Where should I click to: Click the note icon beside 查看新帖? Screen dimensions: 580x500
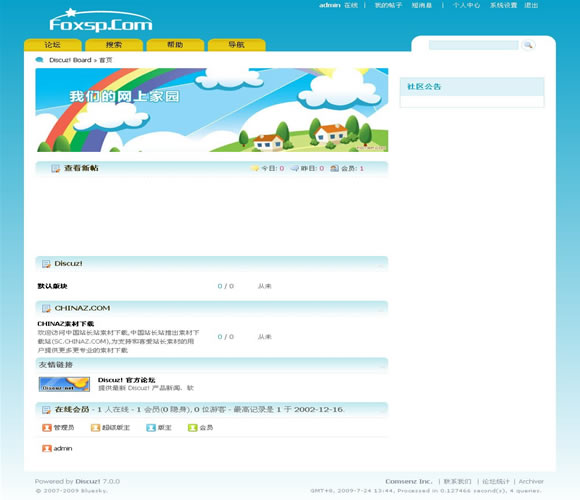[x=55, y=168]
